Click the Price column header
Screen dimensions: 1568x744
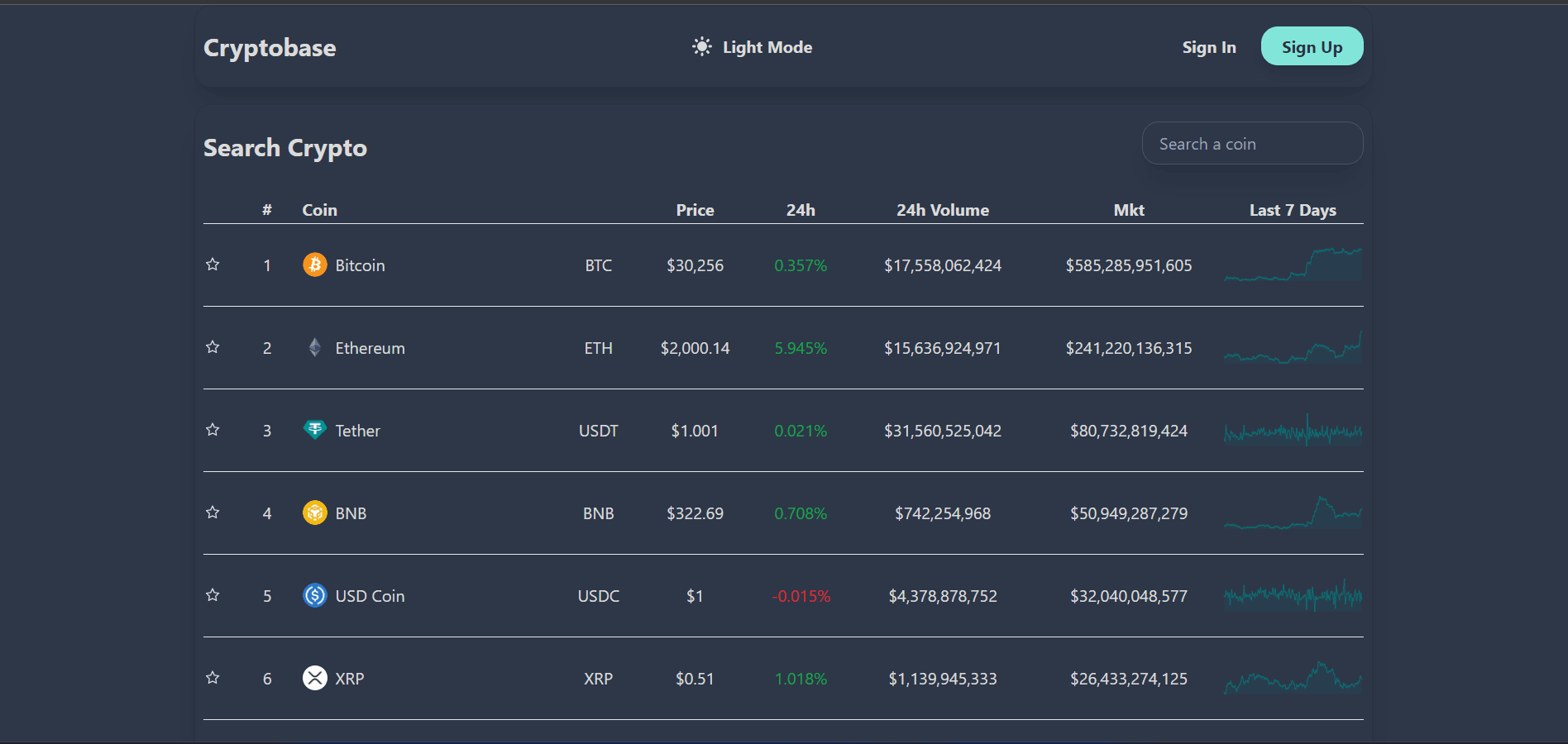click(x=695, y=210)
